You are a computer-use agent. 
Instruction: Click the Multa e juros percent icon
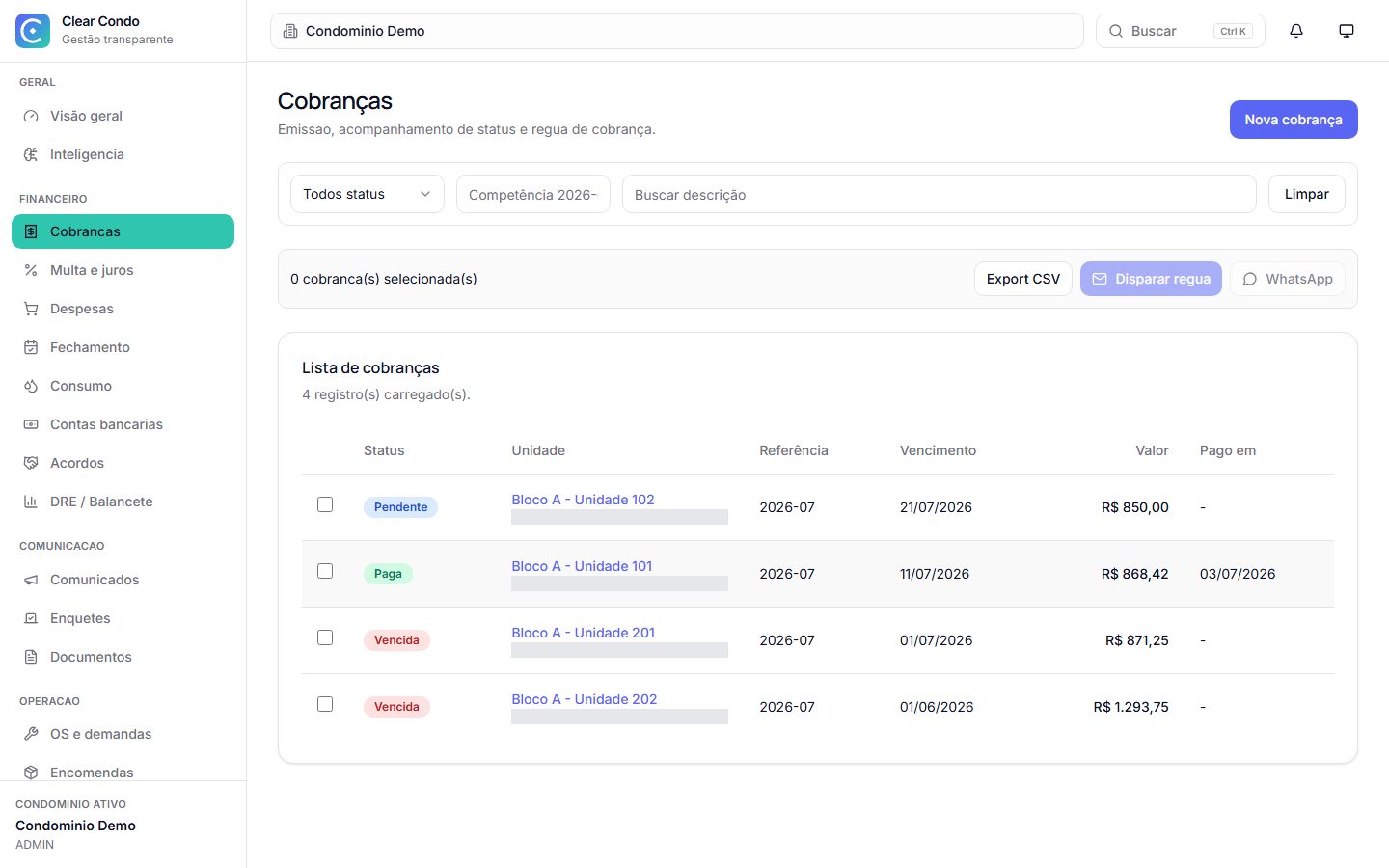click(x=31, y=270)
